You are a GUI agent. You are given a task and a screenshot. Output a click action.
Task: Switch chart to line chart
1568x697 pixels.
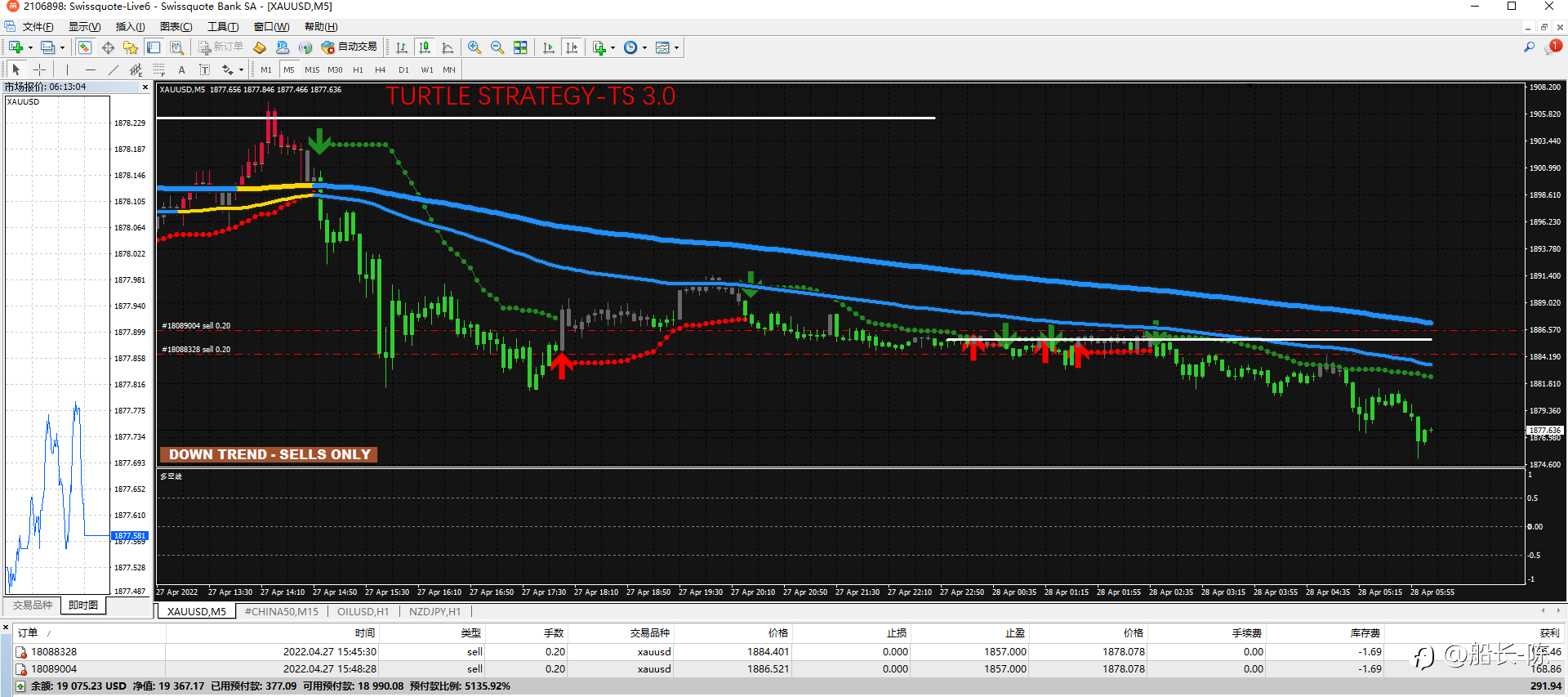447,47
